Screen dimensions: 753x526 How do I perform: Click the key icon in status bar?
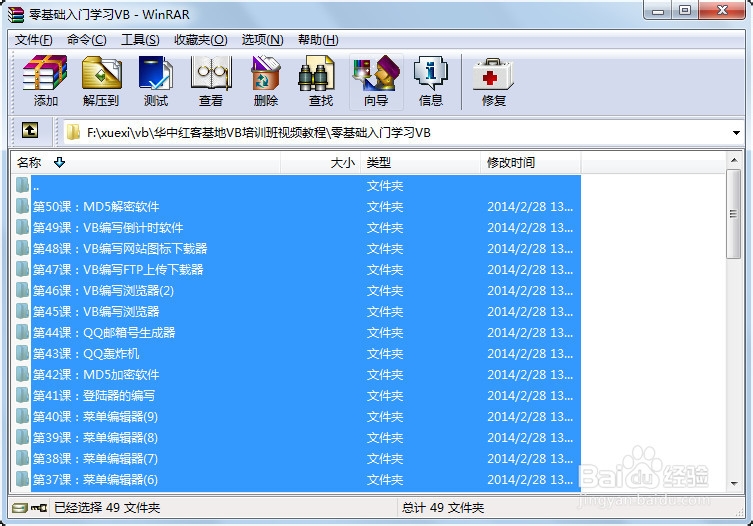pyautogui.click(x=39, y=507)
